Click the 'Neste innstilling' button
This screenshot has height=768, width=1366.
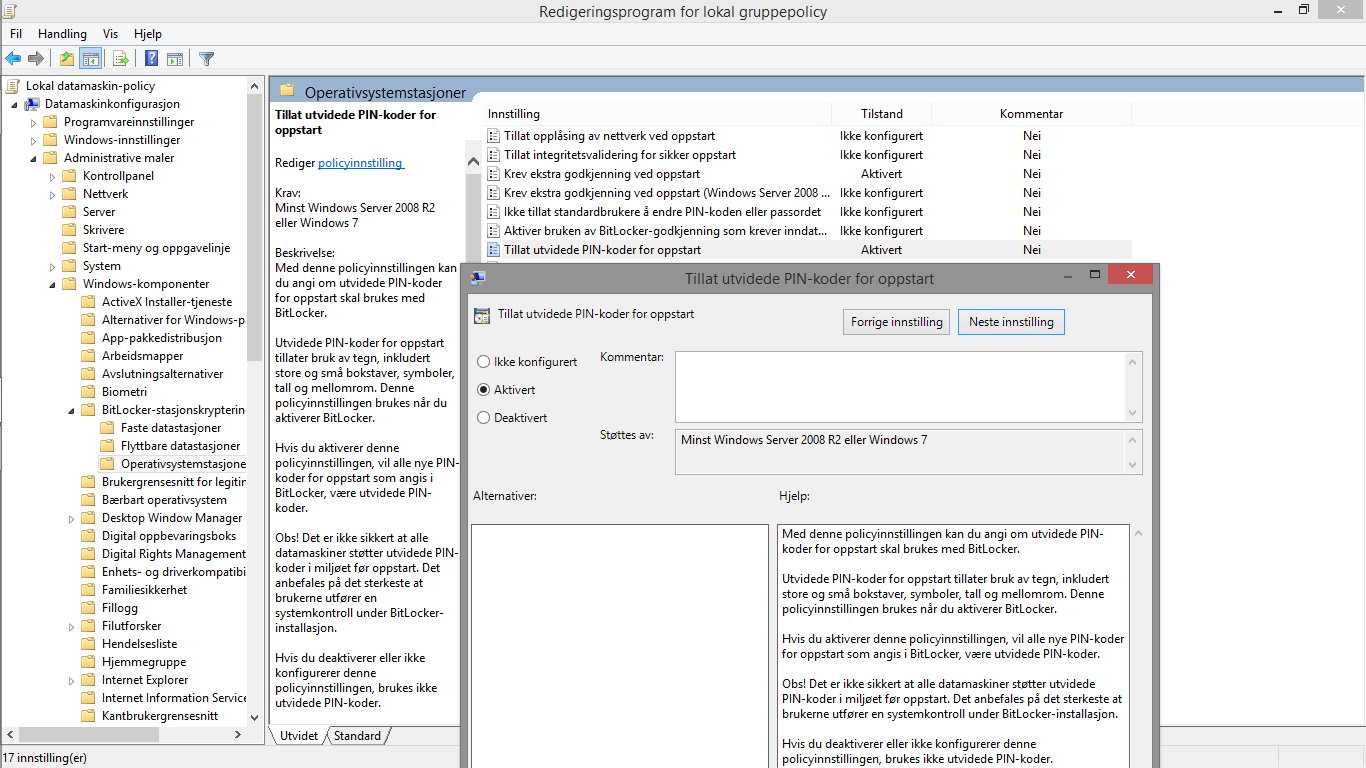point(1011,322)
